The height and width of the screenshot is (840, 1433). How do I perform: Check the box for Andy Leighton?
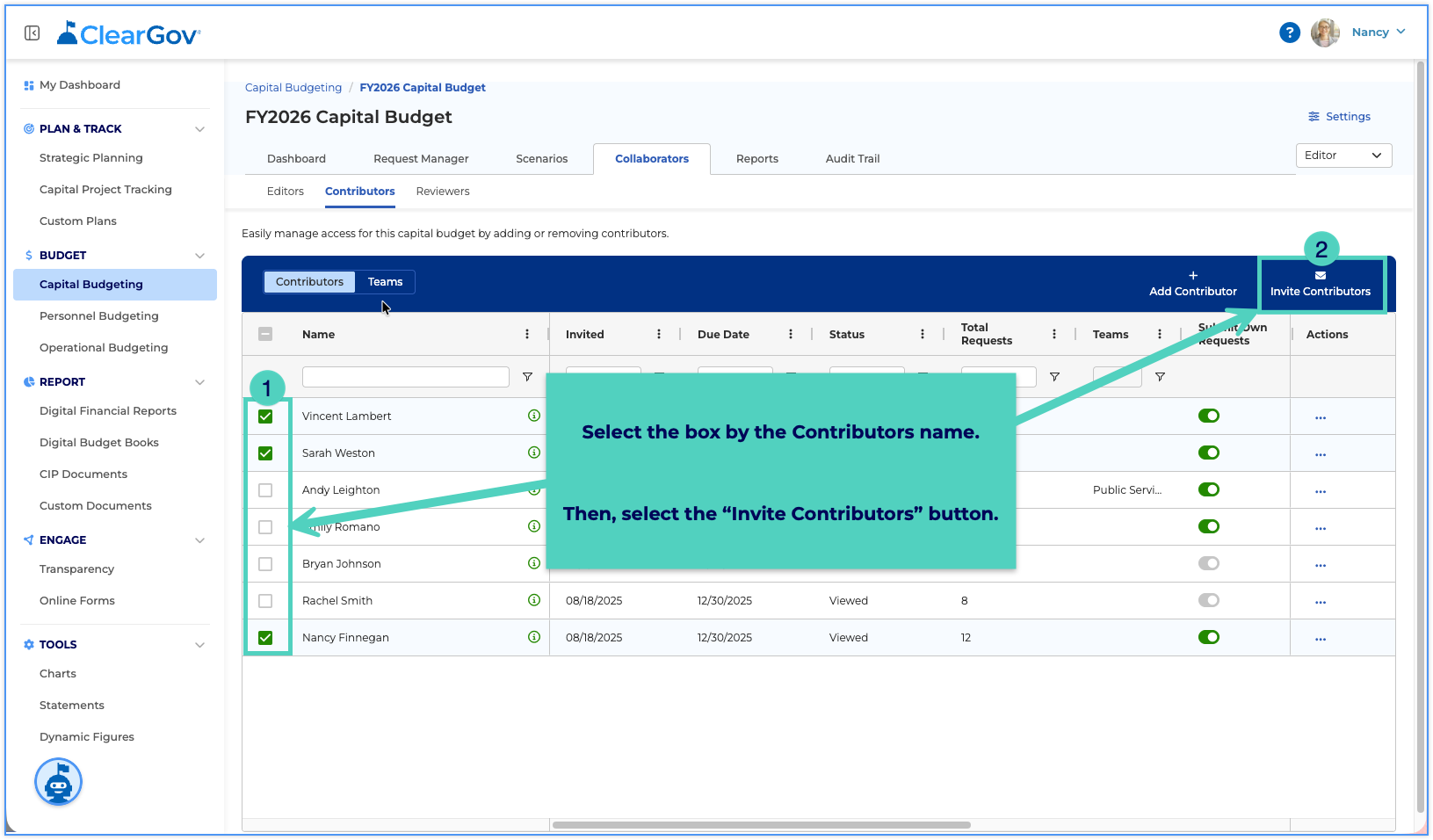(x=265, y=490)
